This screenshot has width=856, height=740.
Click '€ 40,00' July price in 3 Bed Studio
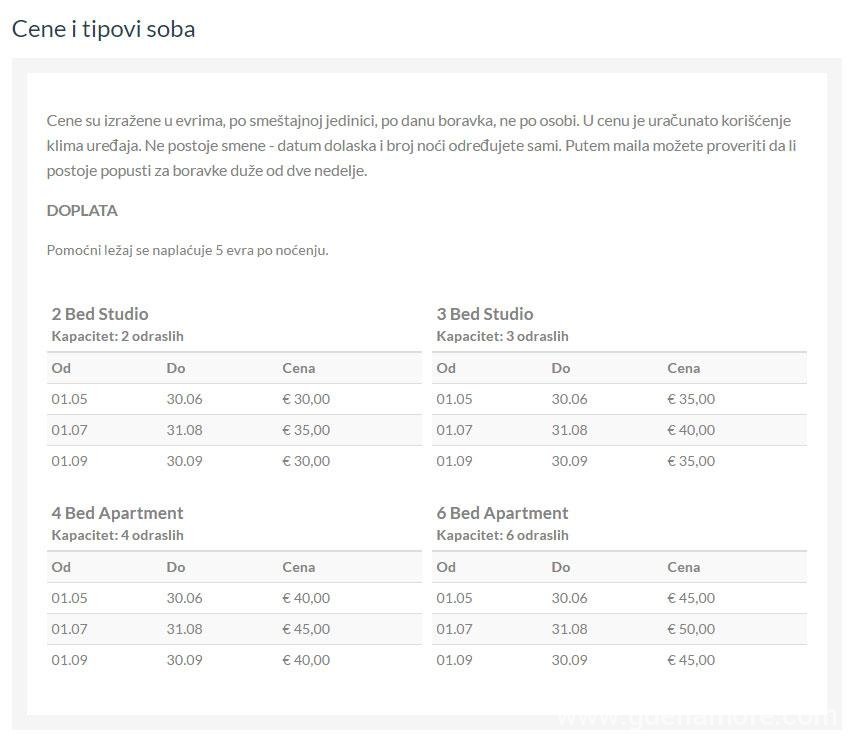[691, 430]
